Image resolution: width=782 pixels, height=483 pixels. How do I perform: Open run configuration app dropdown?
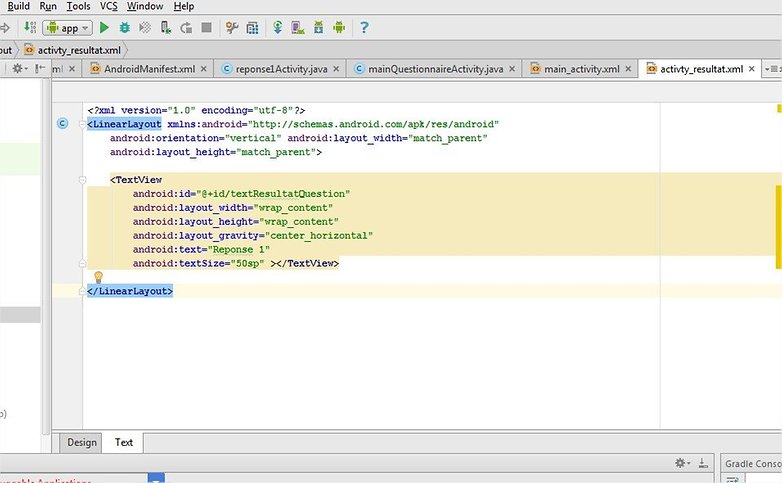68,28
